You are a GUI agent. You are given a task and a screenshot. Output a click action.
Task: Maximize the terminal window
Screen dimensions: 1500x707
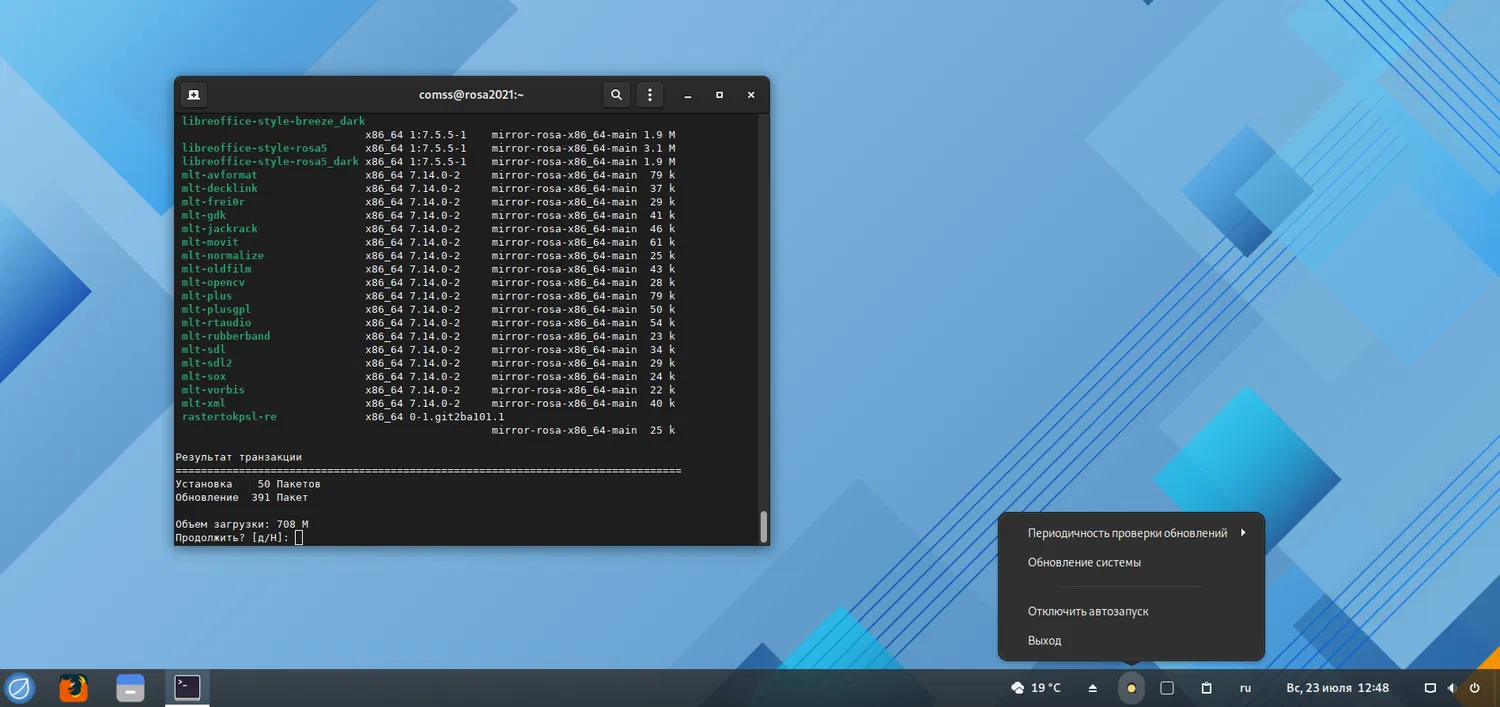coord(719,95)
